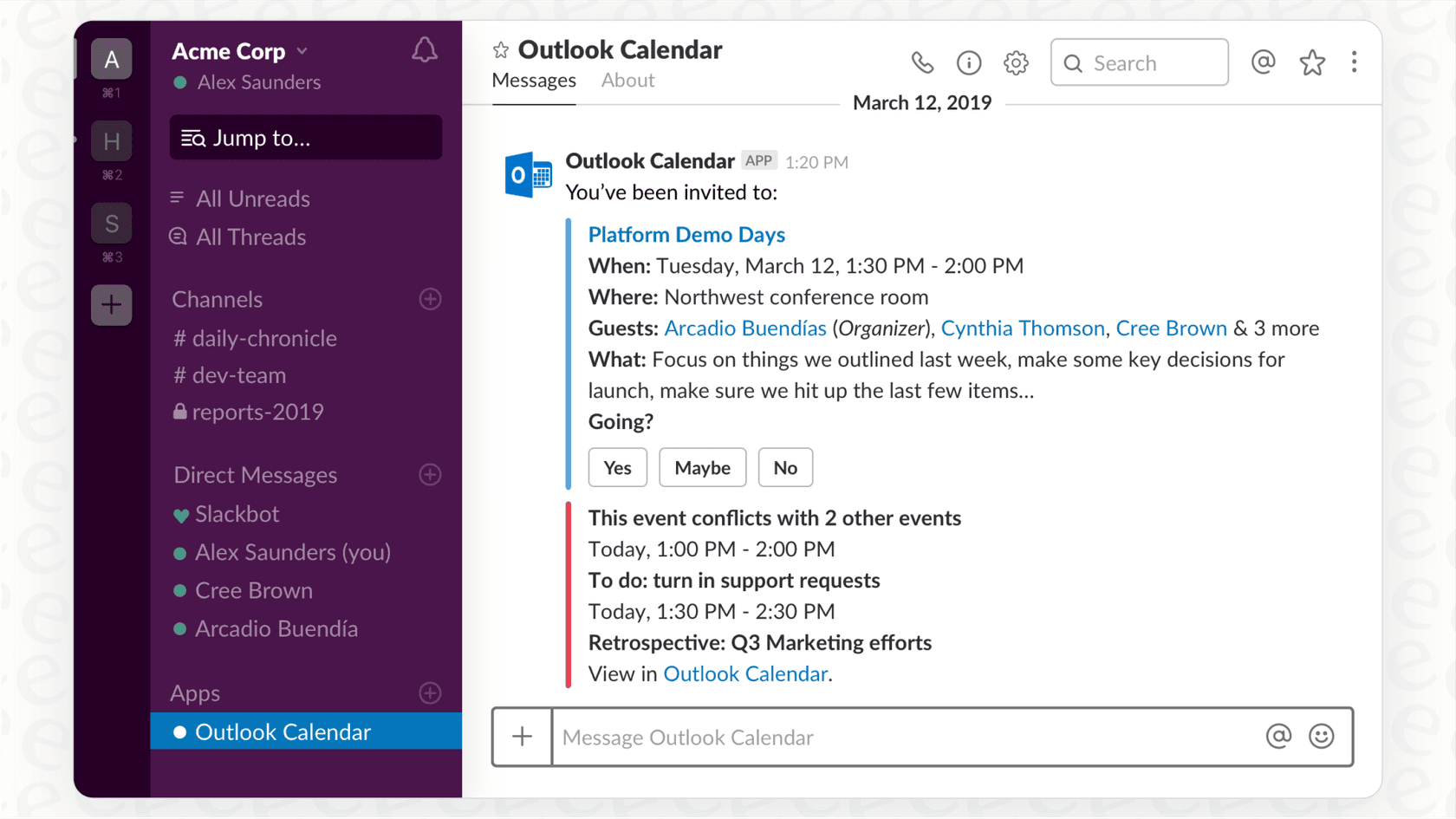Open the Jump to search bar
Viewport: 1456px width, 819px height.
305,137
